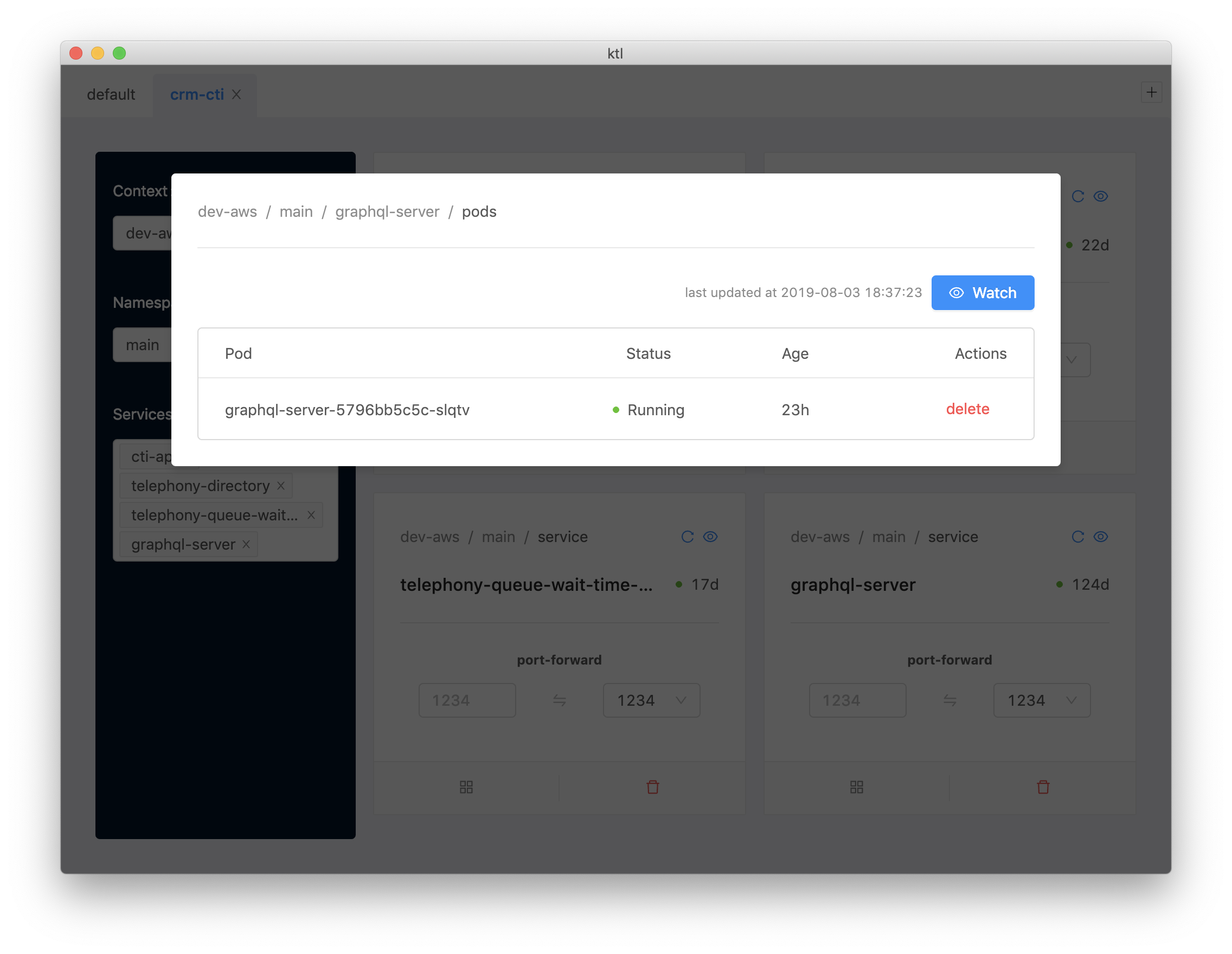The image size is (1232, 954).
Task: Toggle watch eye on telephony-queue-wait-time card
Action: (x=710, y=537)
